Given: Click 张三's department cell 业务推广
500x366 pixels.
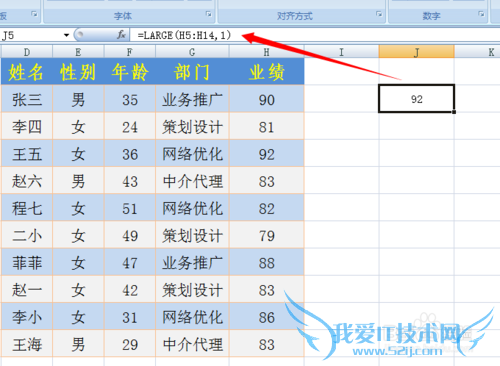Looking at the screenshot, I should 192,99.
